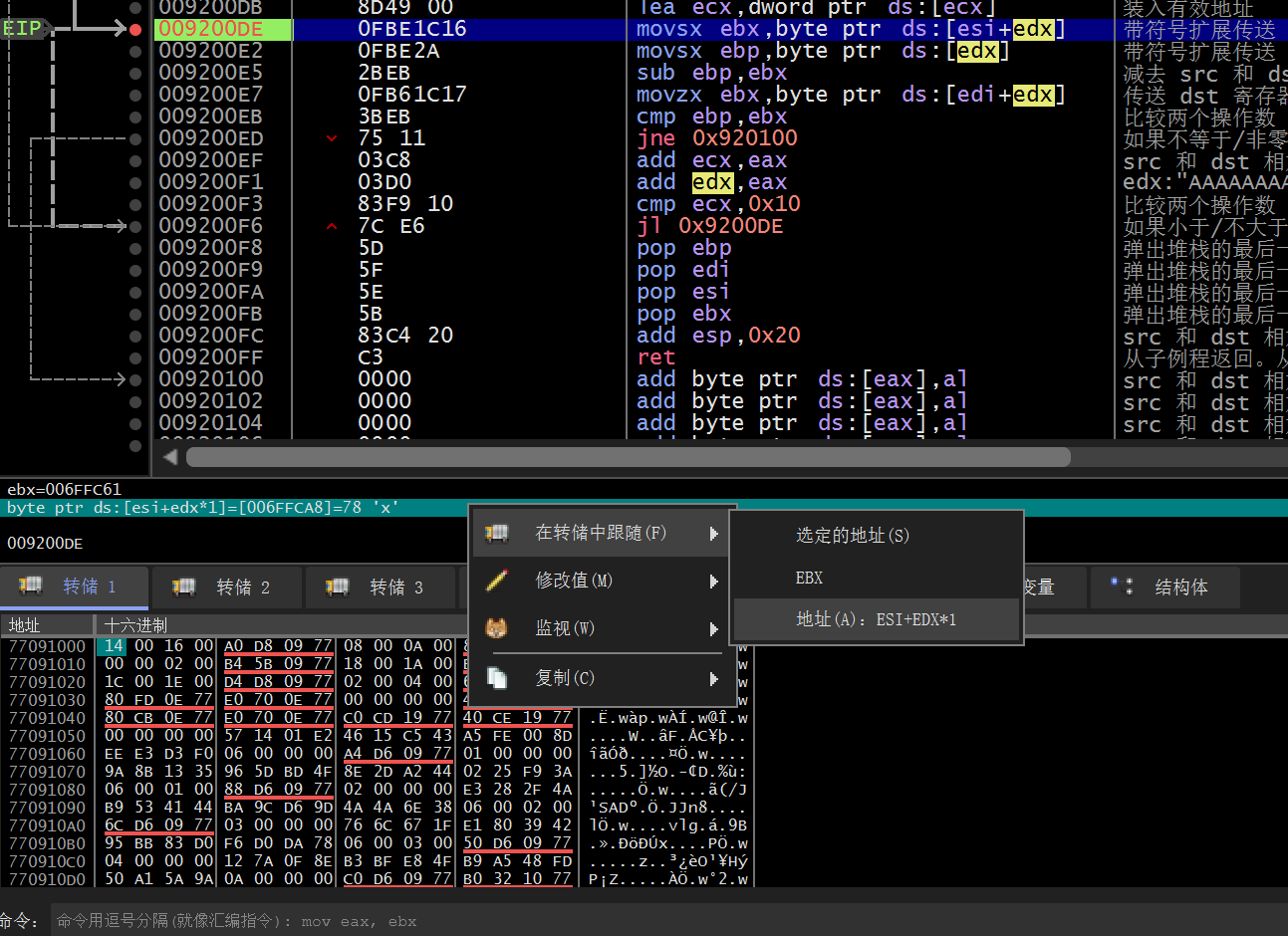1288x936 pixels.
Task: Switch to the 结构体 tab
Action: click(1165, 587)
